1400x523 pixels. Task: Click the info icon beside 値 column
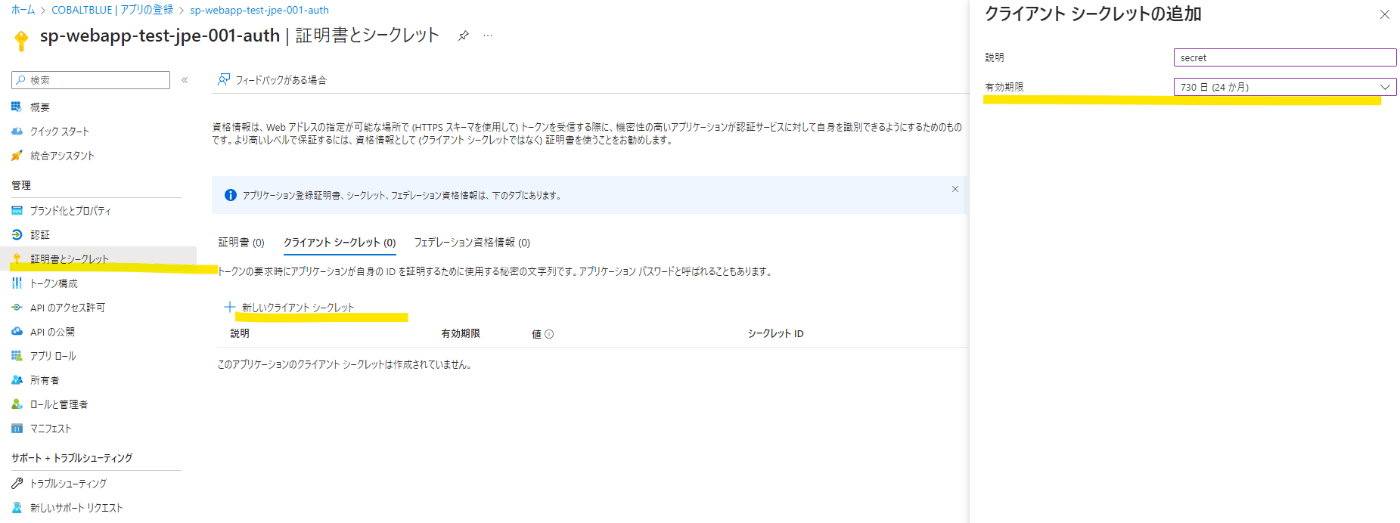(x=550, y=334)
